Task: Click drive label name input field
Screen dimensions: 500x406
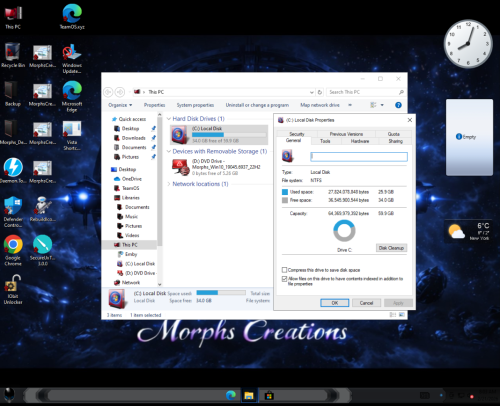Action: tap(359, 157)
